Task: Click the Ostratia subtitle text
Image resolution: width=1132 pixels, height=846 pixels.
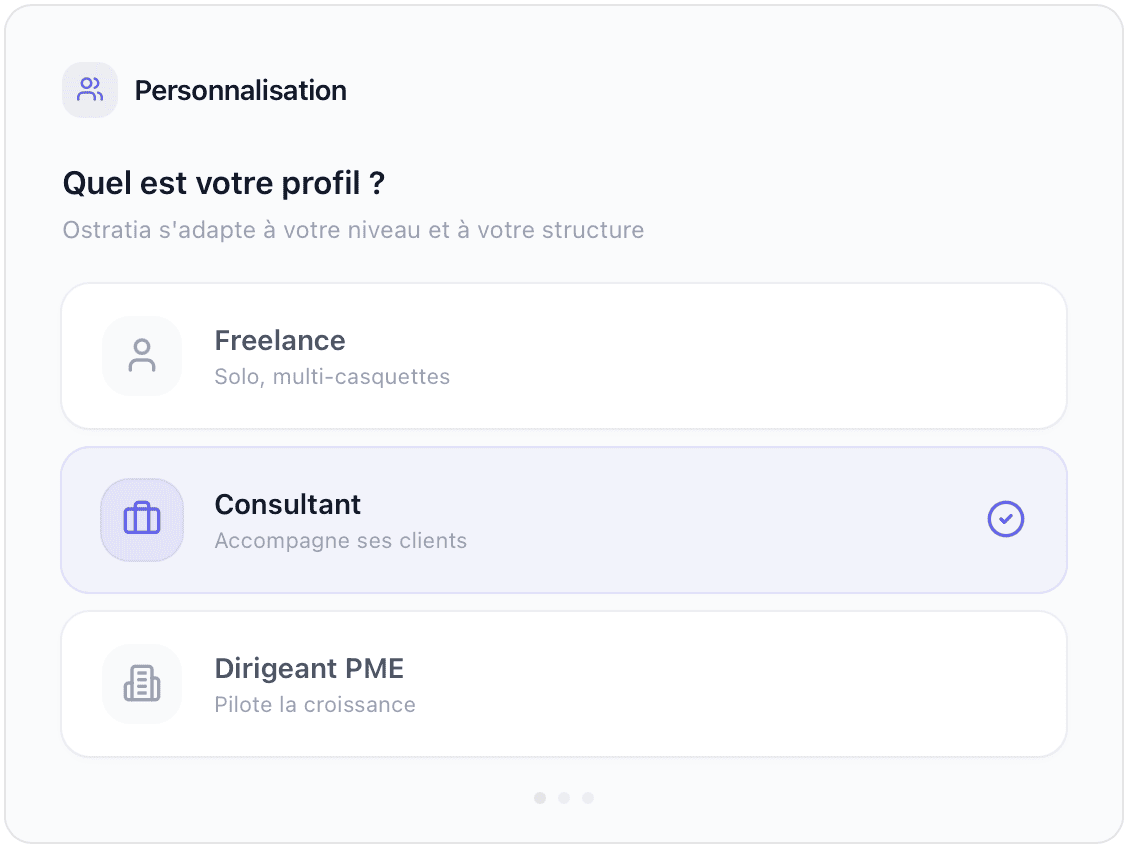Action: click(x=353, y=230)
